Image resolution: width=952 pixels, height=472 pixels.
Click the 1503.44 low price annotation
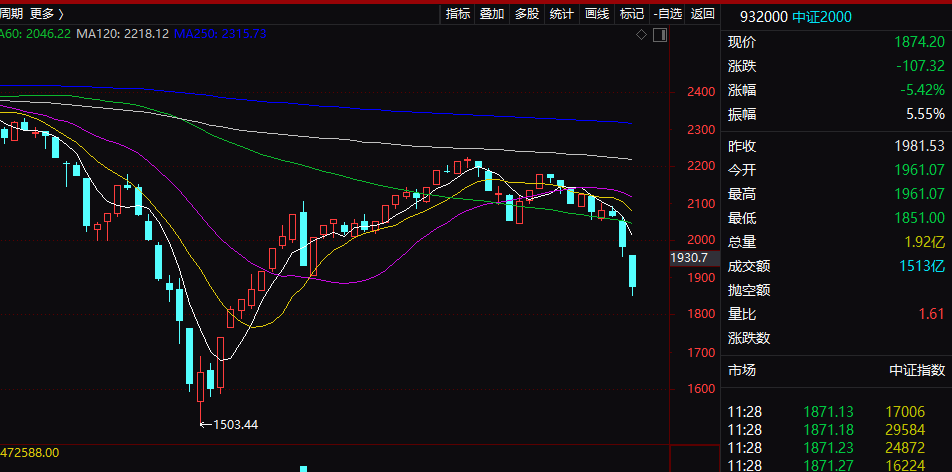(x=236, y=425)
